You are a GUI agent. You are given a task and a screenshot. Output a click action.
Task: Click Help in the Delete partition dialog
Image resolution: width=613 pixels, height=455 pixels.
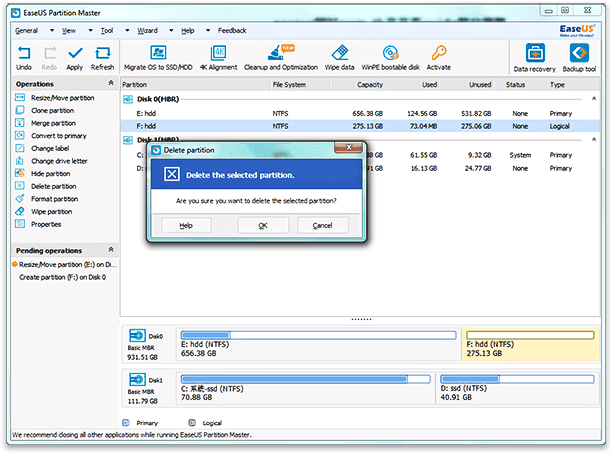[x=186, y=226]
